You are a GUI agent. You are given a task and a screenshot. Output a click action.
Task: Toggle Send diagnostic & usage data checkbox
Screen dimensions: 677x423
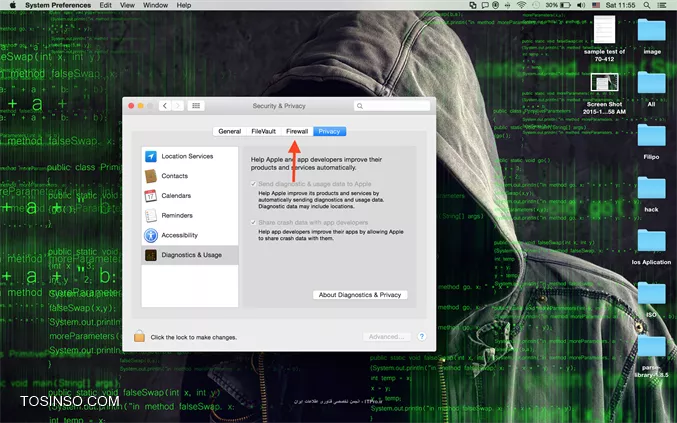point(253,184)
